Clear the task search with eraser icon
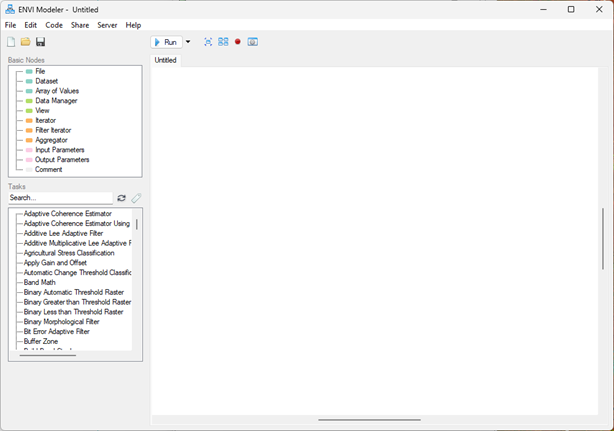614x431 pixels. point(136,198)
